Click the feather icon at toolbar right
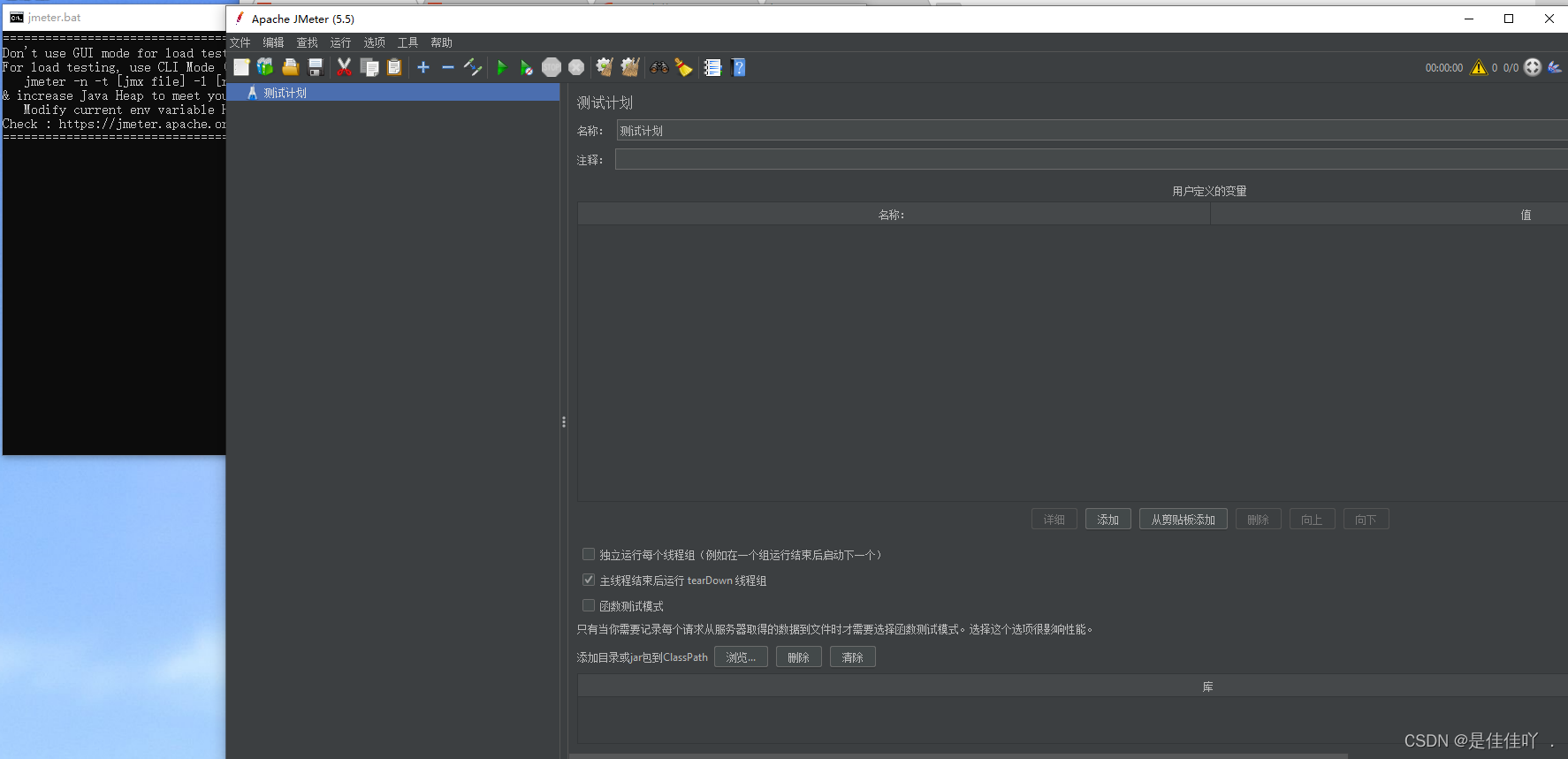The image size is (1568, 759). 1555,67
